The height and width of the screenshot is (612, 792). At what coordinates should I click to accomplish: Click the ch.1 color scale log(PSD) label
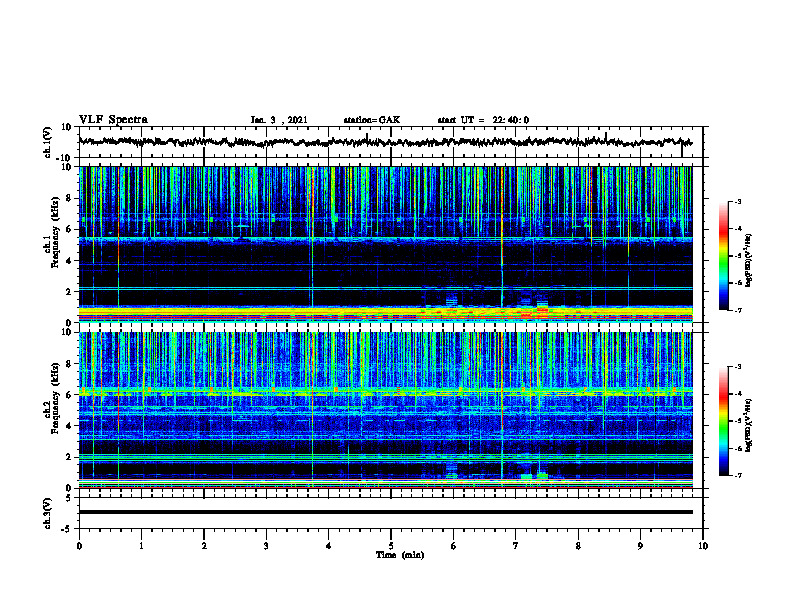point(749,261)
